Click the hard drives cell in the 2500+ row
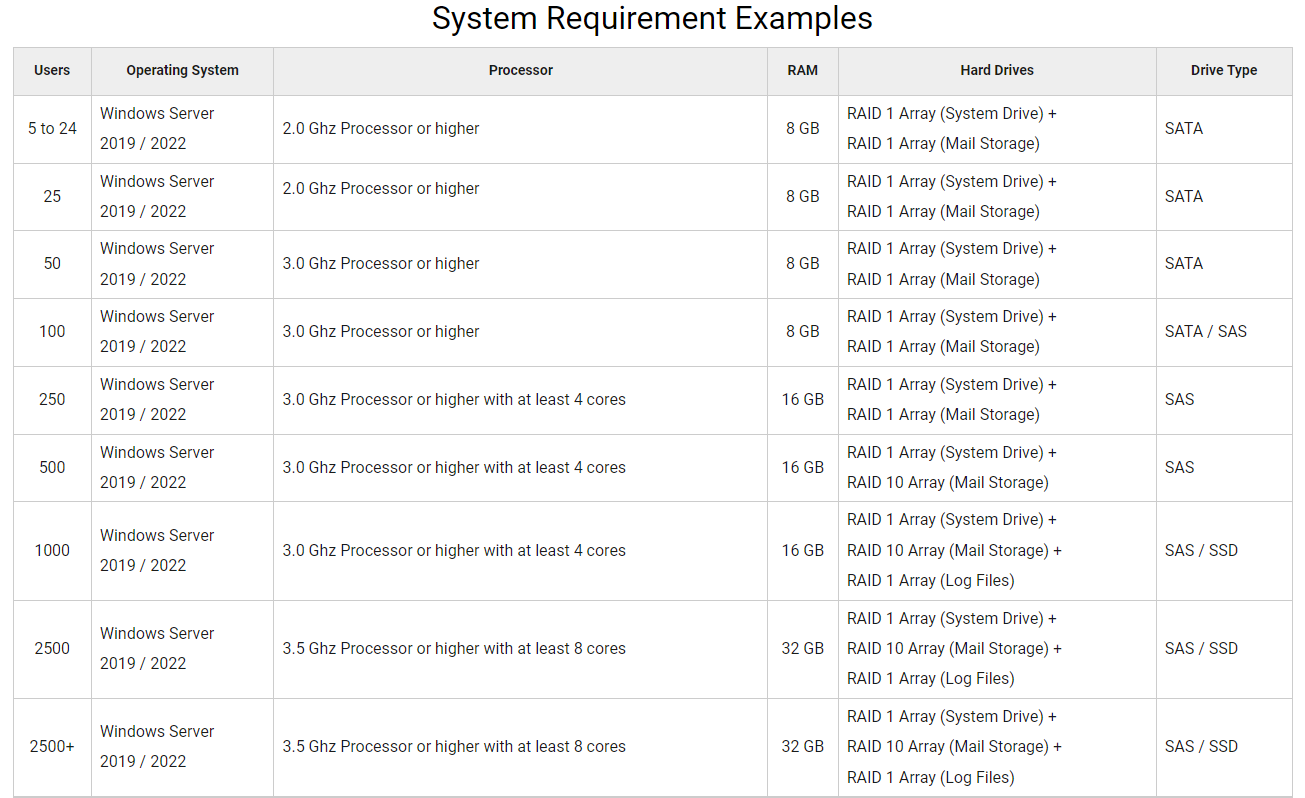 997,747
